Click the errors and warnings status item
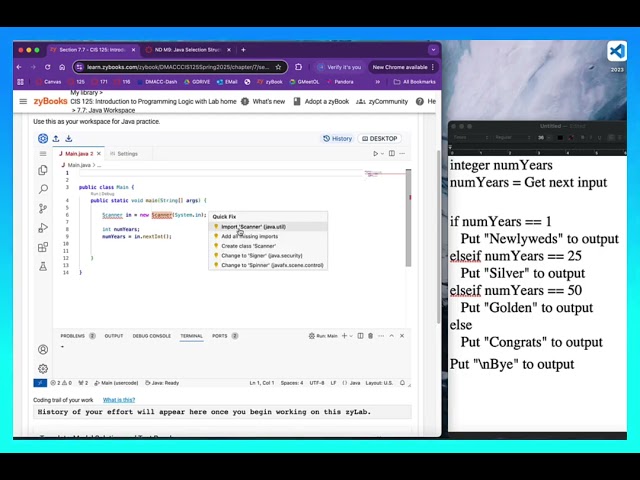The image size is (640, 480). [x=61, y=383]
